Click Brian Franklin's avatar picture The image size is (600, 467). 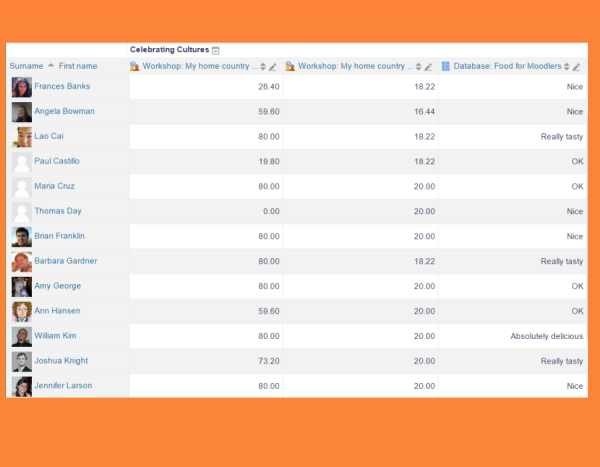click(x=21, y=237)
